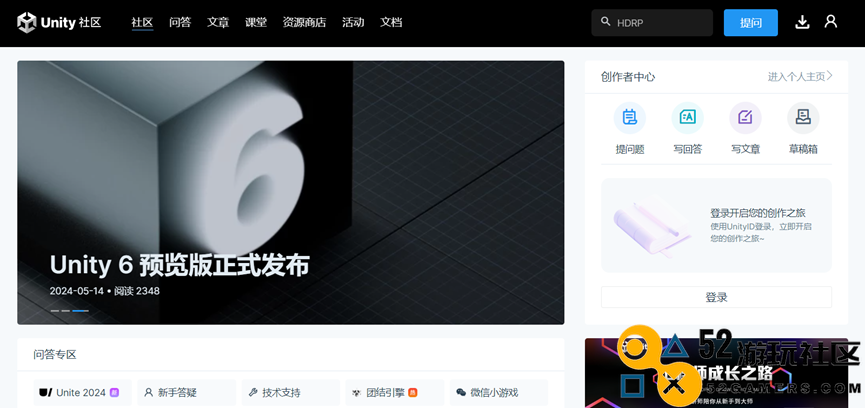Select the first carousel indicator dash
This screenshot has height=408, width=865.
pos(55,311)
